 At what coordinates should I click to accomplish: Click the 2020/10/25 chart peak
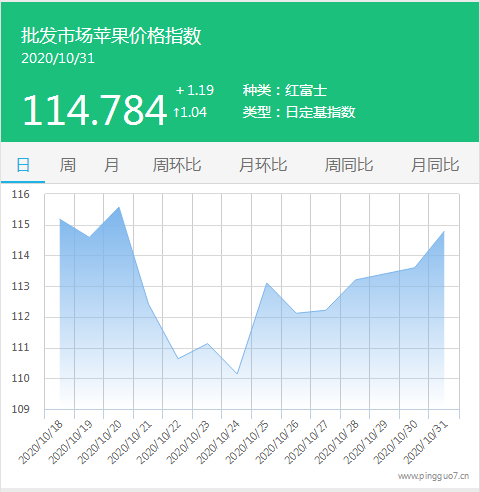[267, 283]
